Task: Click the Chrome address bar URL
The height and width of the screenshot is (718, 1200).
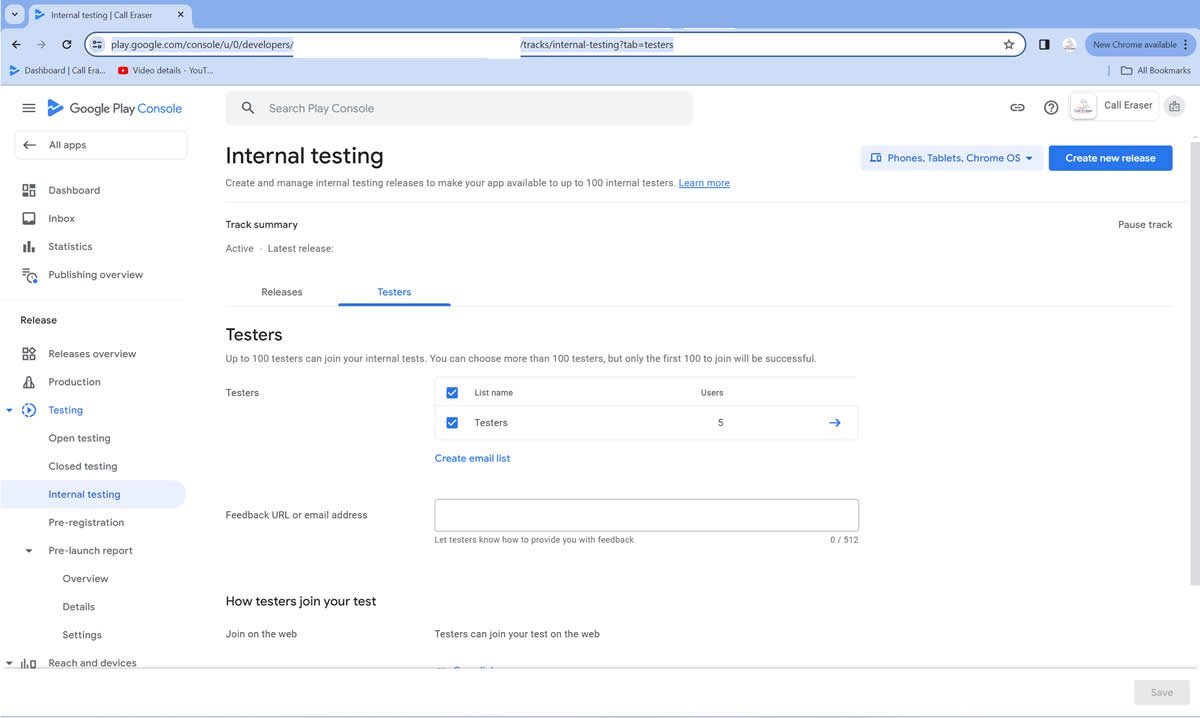Action: [555, 44]
